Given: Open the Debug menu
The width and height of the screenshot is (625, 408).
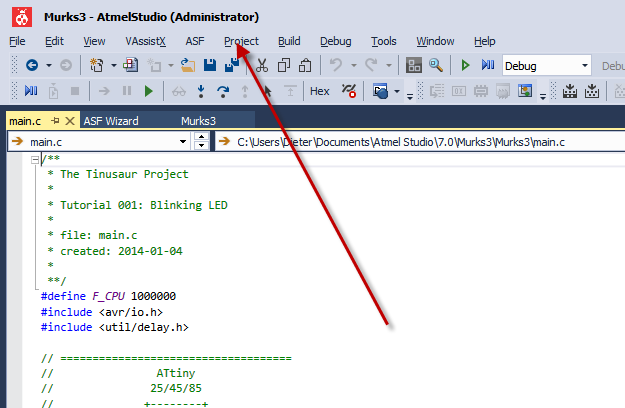Looking at the screenshot, I should pyautogui.click(x=336, y=41).
